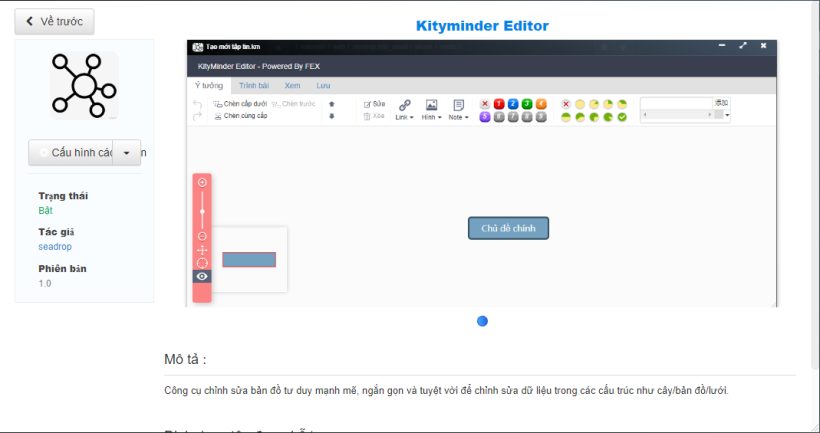Click the Sửa edit button
The width and height of the screenshot is (820, 433).
coord(374,104)
